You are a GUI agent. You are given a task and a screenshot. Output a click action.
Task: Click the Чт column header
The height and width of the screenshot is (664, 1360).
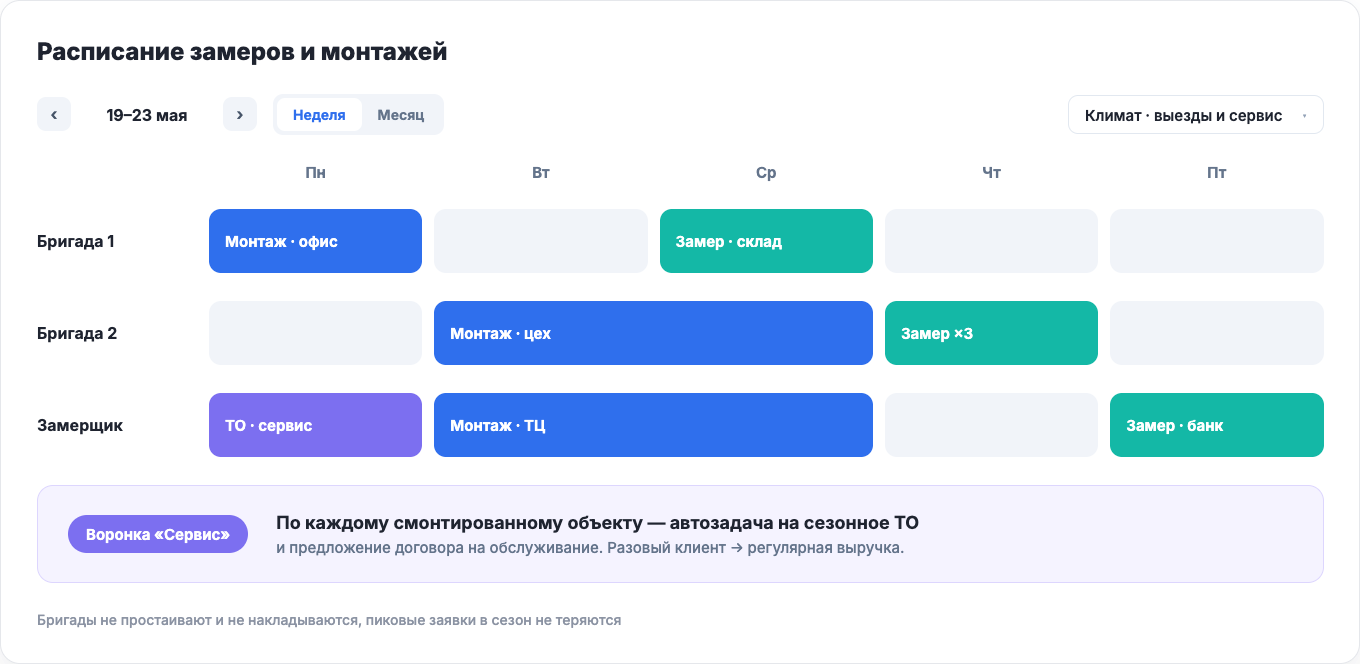[x=991, y=173]
